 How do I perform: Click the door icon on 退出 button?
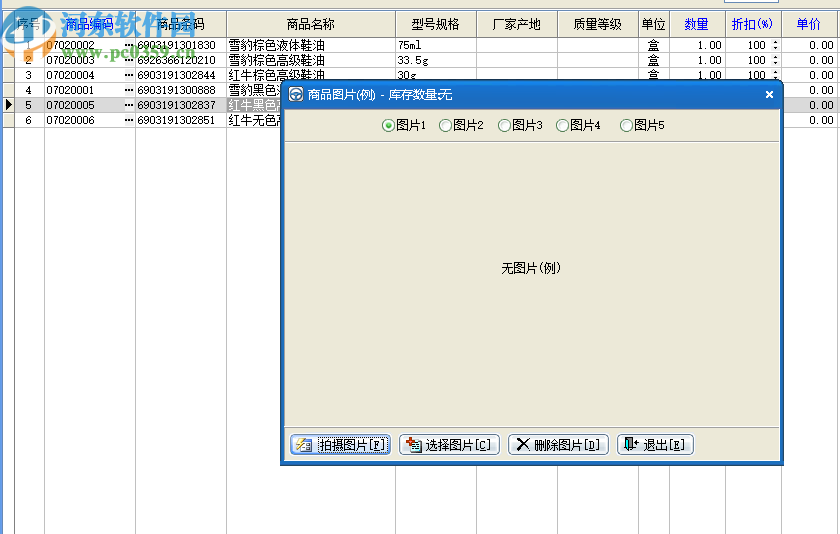(632, 444)
